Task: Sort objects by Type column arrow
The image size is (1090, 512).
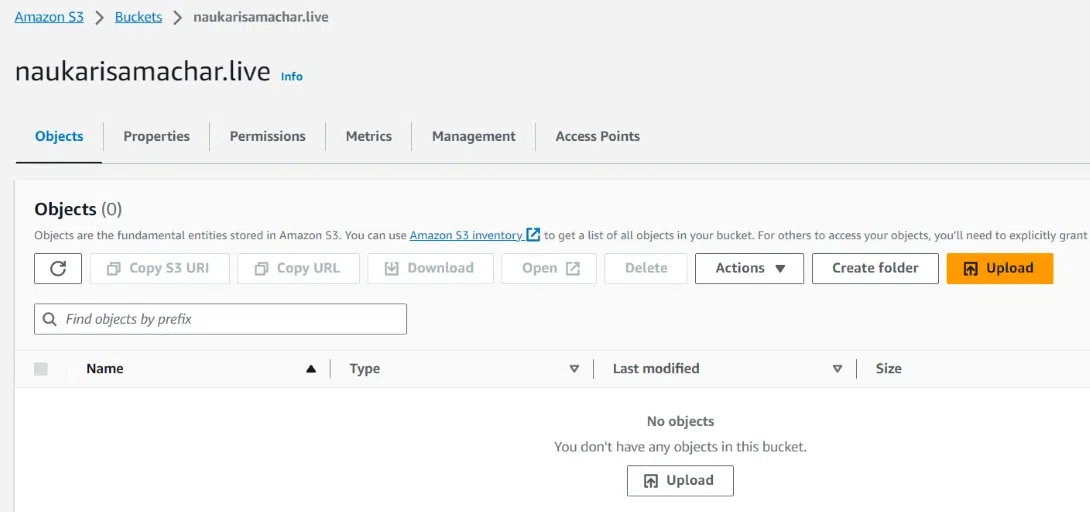Action: click(574, 369)
